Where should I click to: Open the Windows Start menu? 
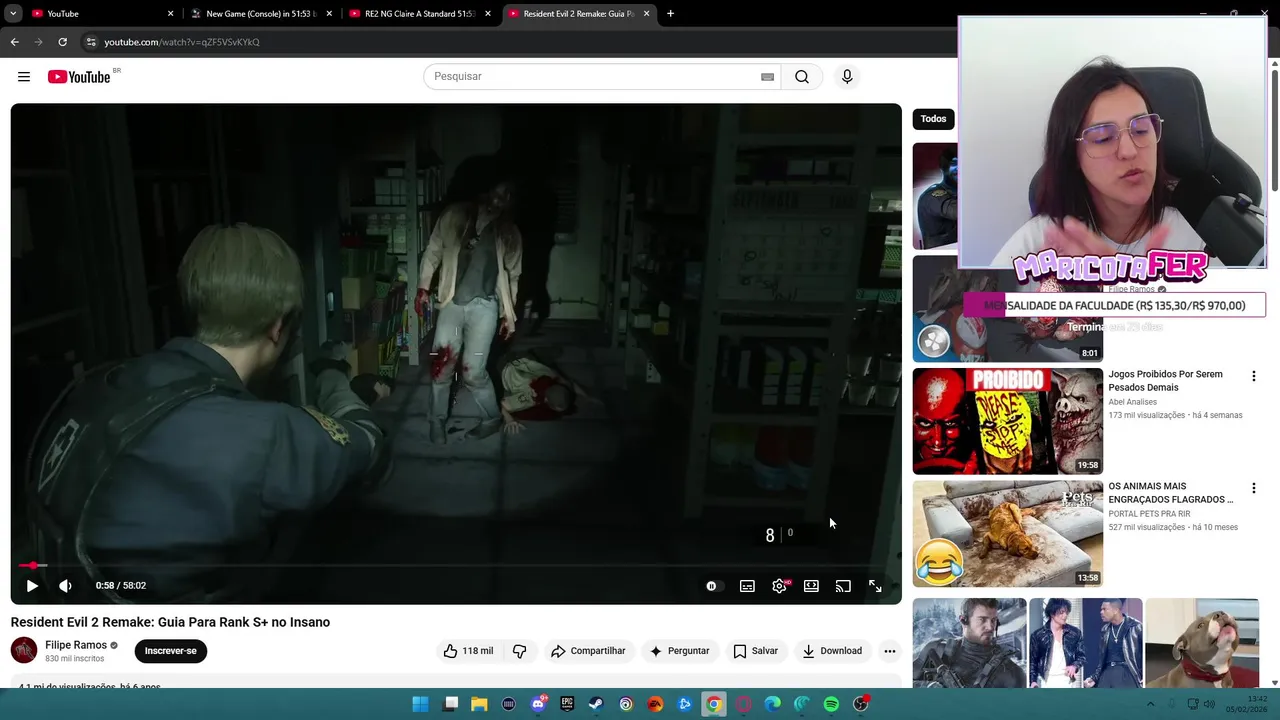pos(421,704)
